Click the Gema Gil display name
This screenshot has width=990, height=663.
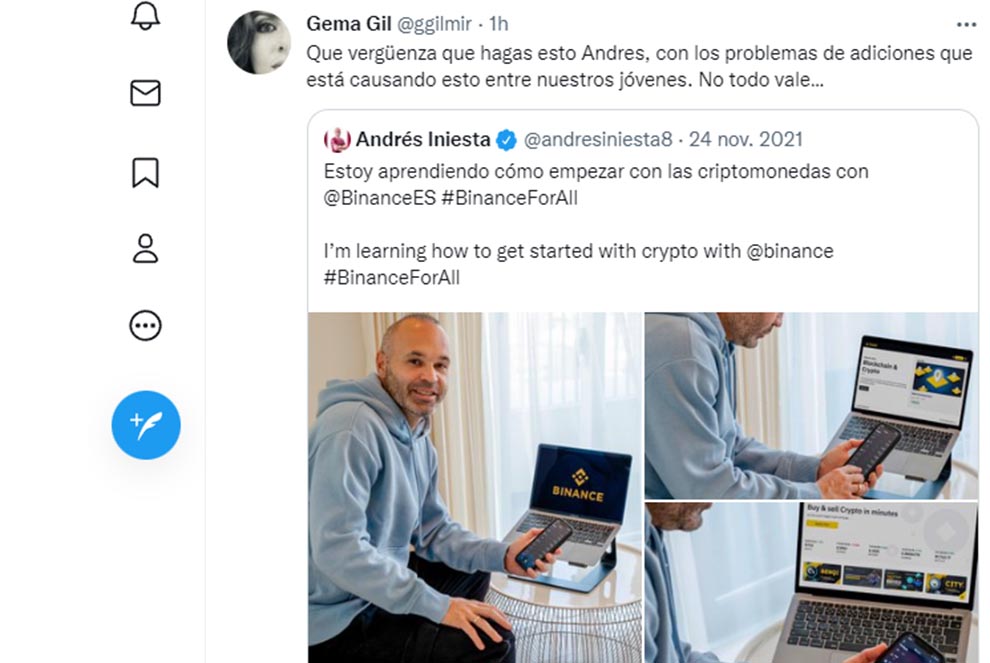tap(349, 24)
